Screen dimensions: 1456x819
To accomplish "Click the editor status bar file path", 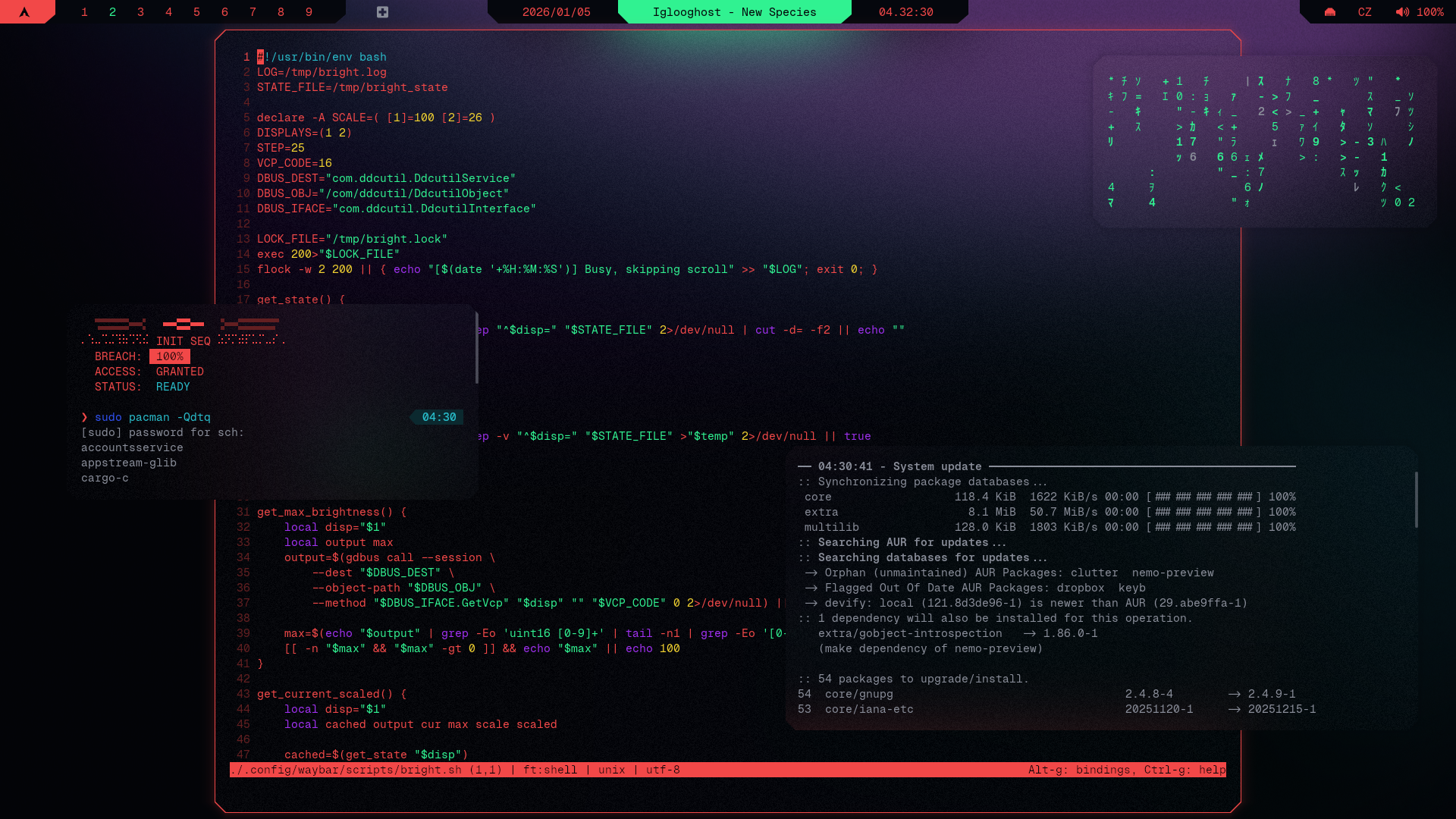I will [x=347, y=770].
